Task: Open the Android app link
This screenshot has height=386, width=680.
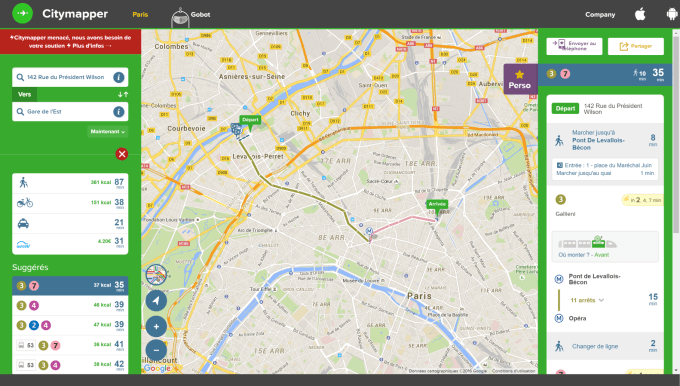Action: pos(672,14)
